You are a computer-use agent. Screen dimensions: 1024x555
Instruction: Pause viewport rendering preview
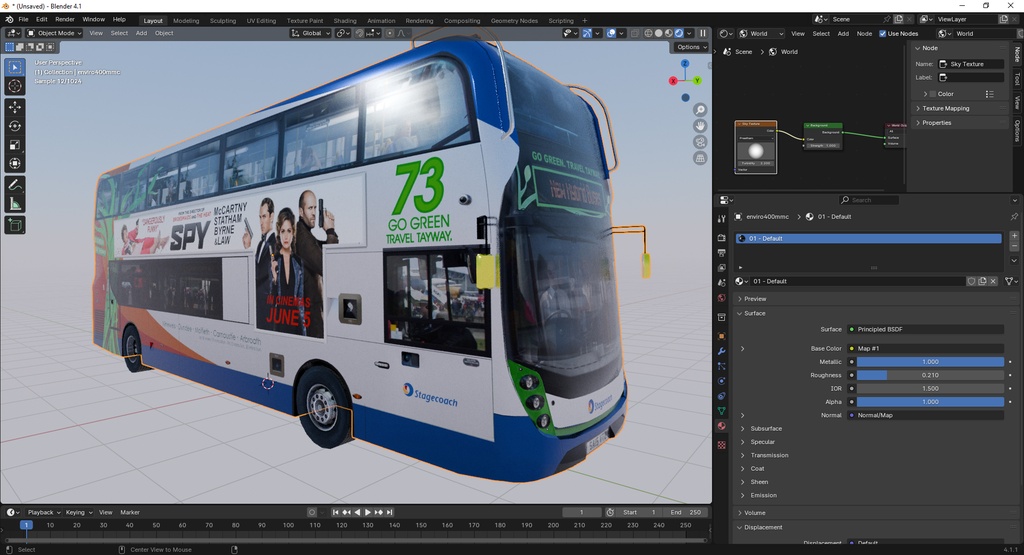tap(702, 33)
